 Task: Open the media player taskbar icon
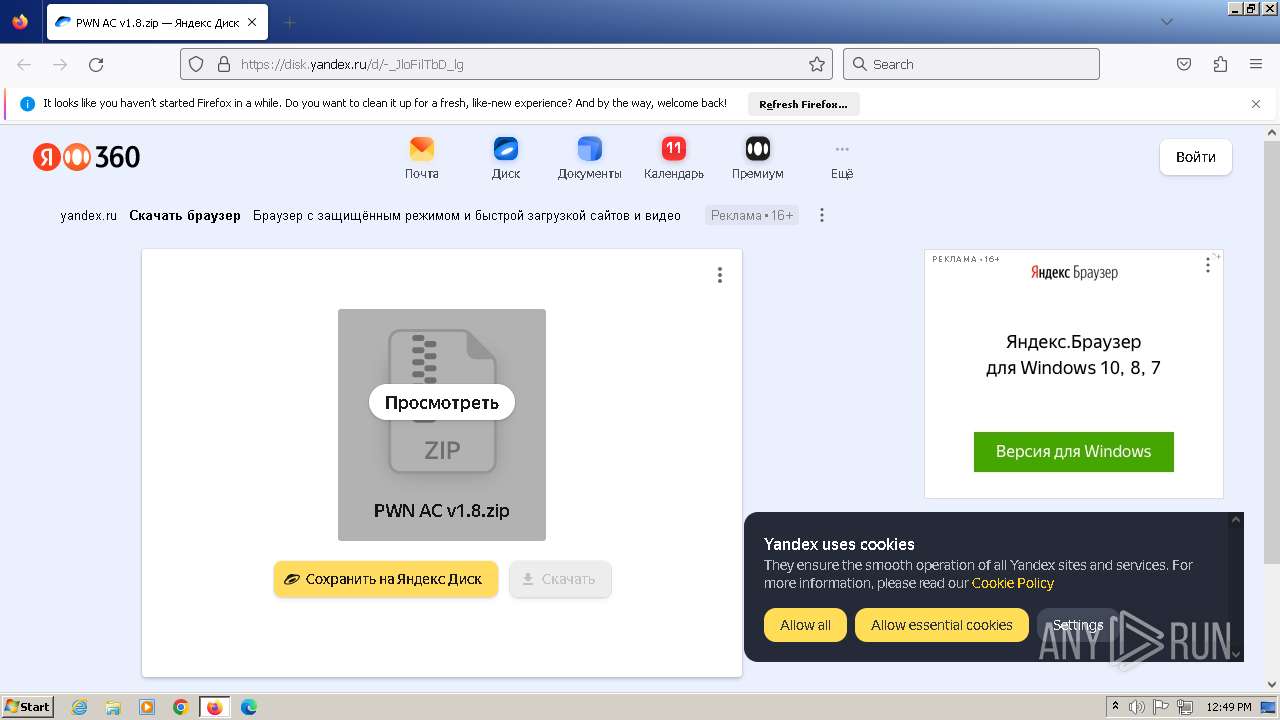pos(147,707)
